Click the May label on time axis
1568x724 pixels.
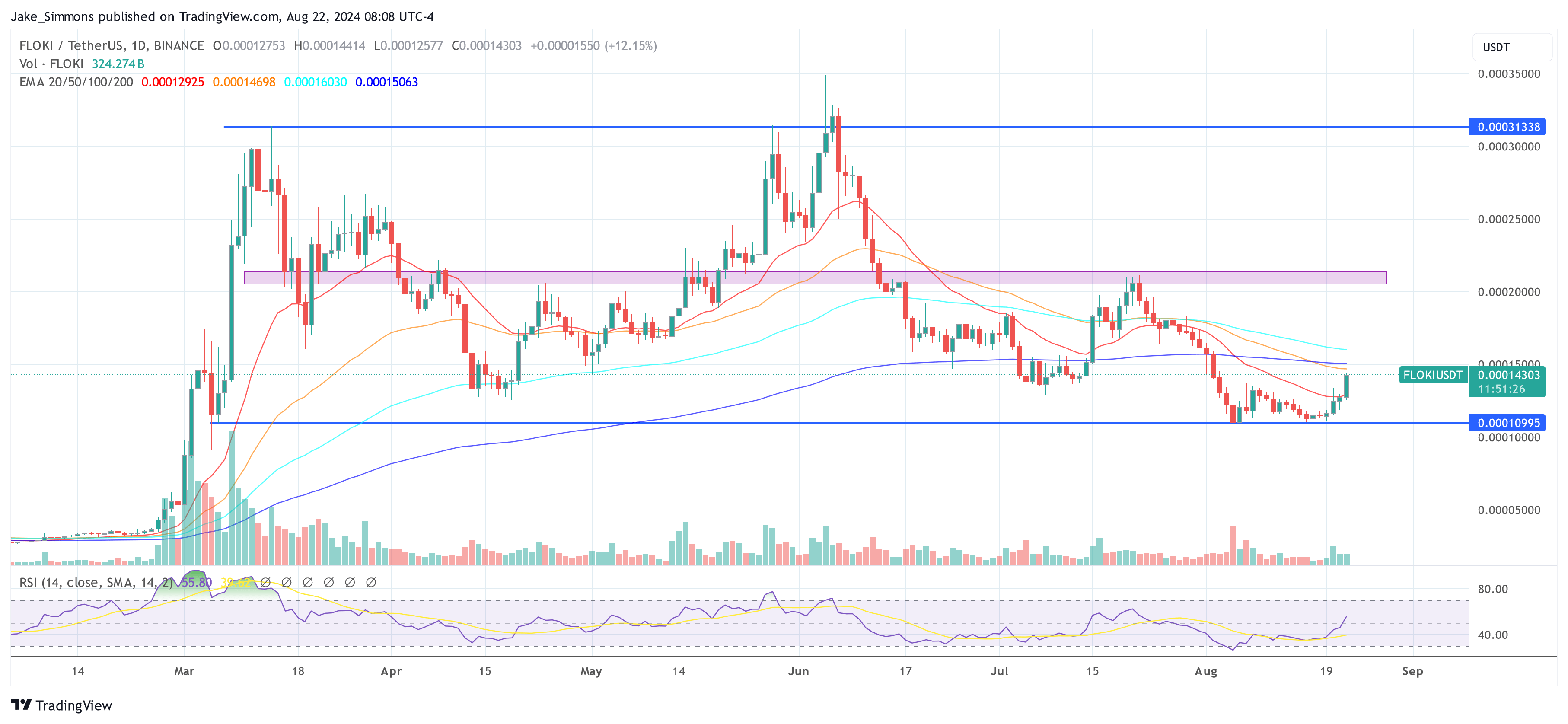tap(591, 671)
